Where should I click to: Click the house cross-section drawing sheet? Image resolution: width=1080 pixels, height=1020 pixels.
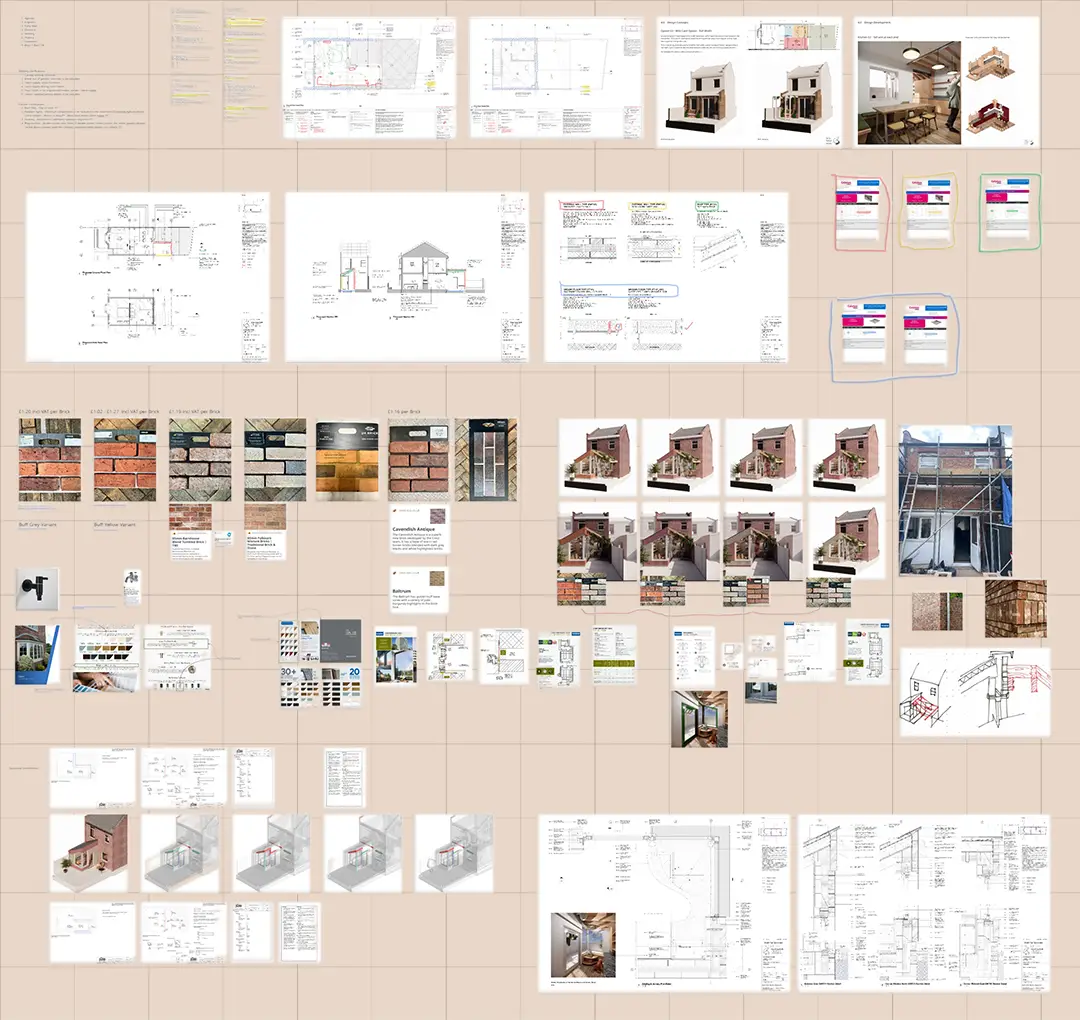pos(406,276)
